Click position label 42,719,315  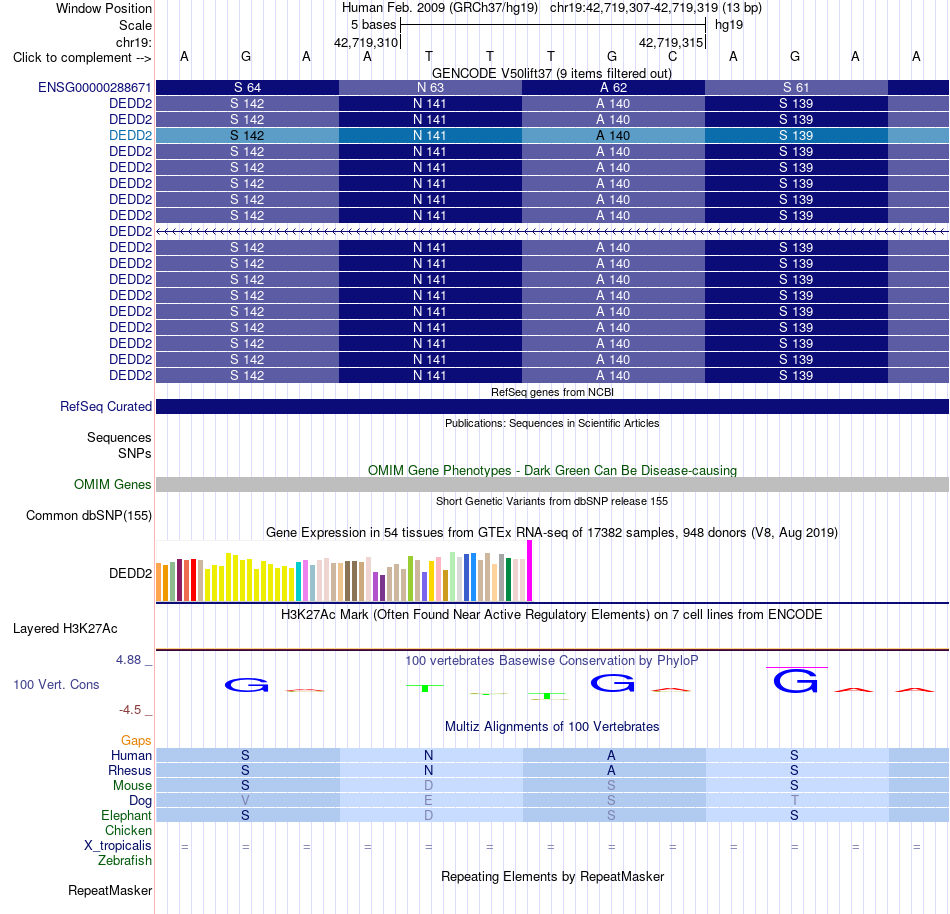click(671, 42)
